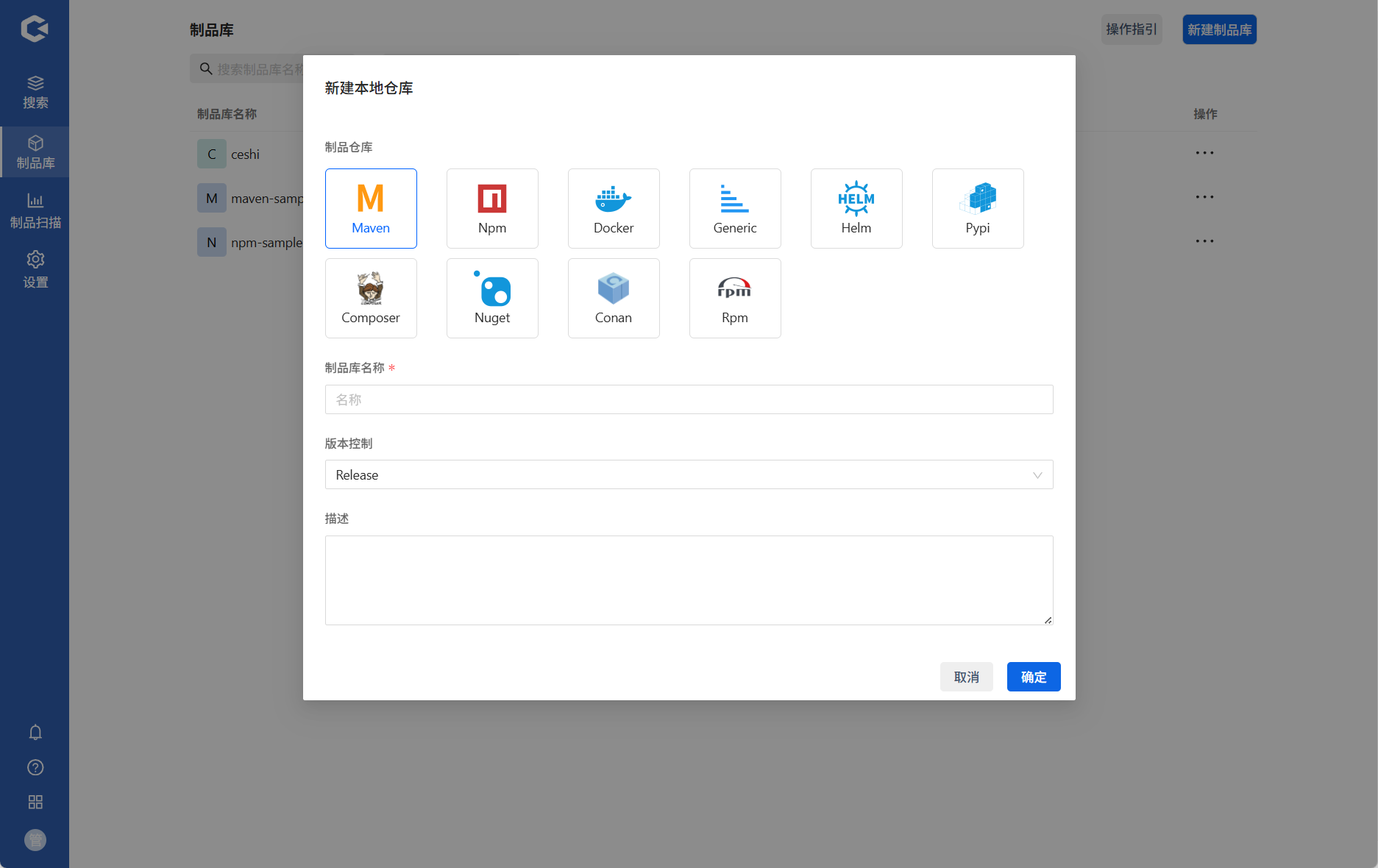The height and width of the screenshot is (868, 1378).
Task: Choose the Conan repository type
Action: 614,298
